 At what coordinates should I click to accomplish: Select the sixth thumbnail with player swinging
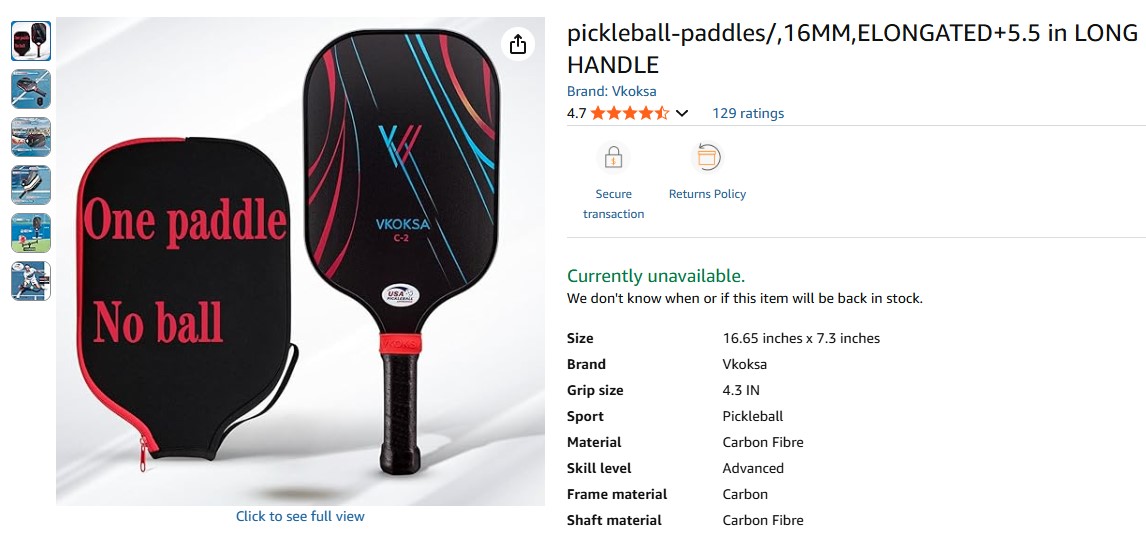click(31, 281)
